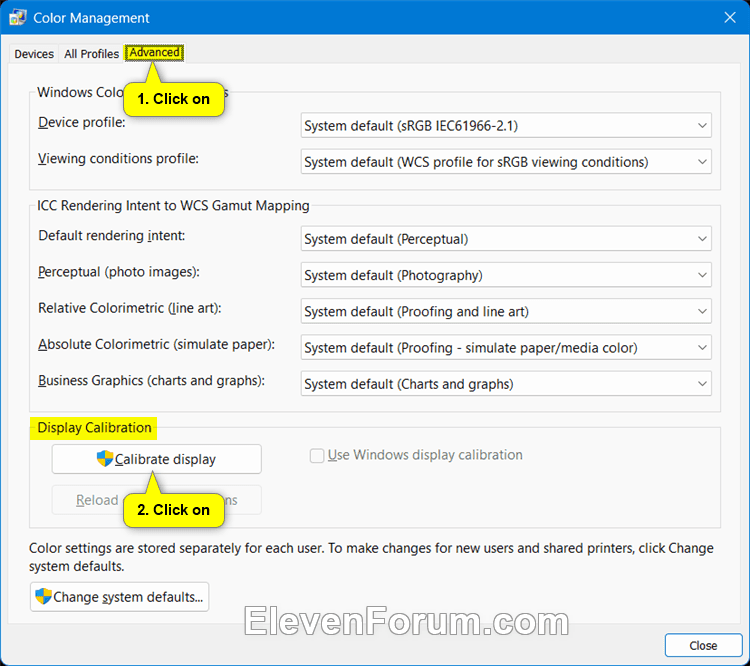Expand the Perceptual (photo images) dropdown
Screen dimensions: 750x666
[506, 275]
